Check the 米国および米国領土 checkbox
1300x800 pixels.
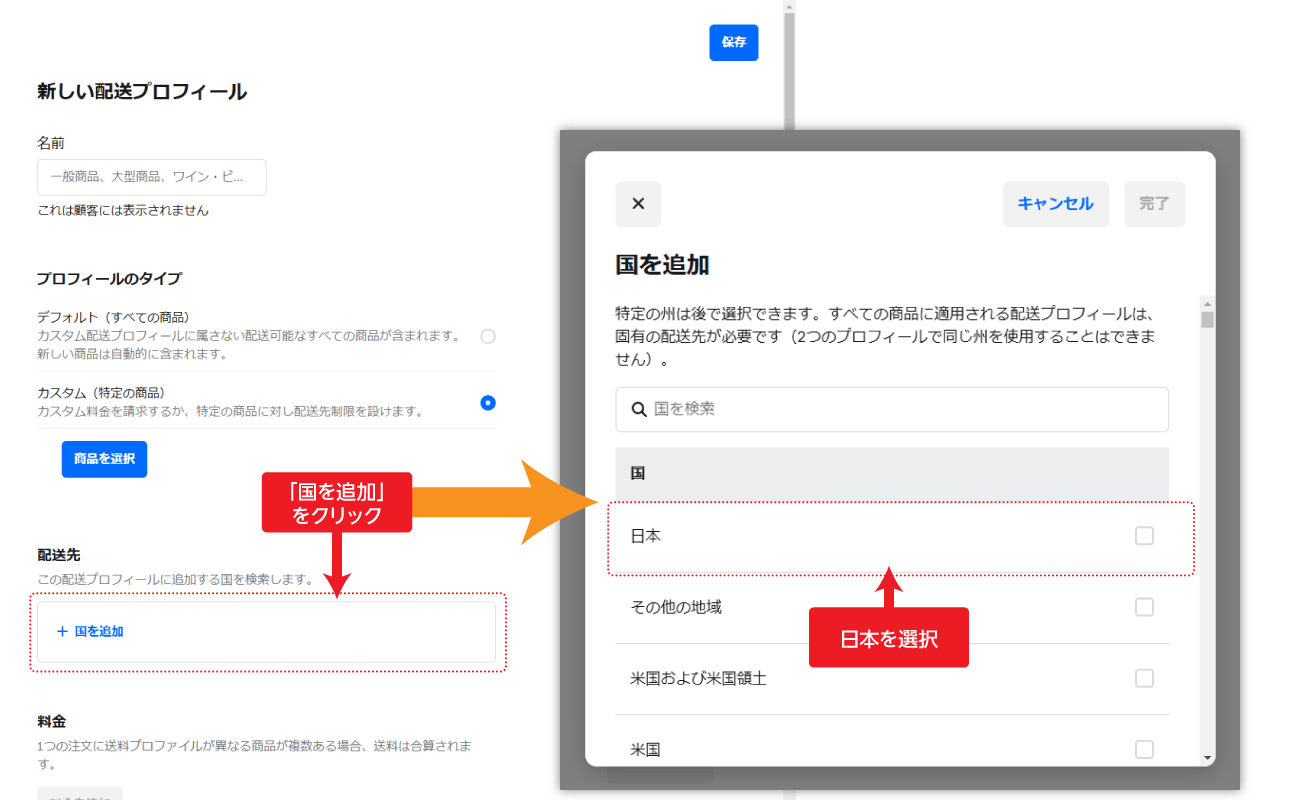coord(1144,677)
